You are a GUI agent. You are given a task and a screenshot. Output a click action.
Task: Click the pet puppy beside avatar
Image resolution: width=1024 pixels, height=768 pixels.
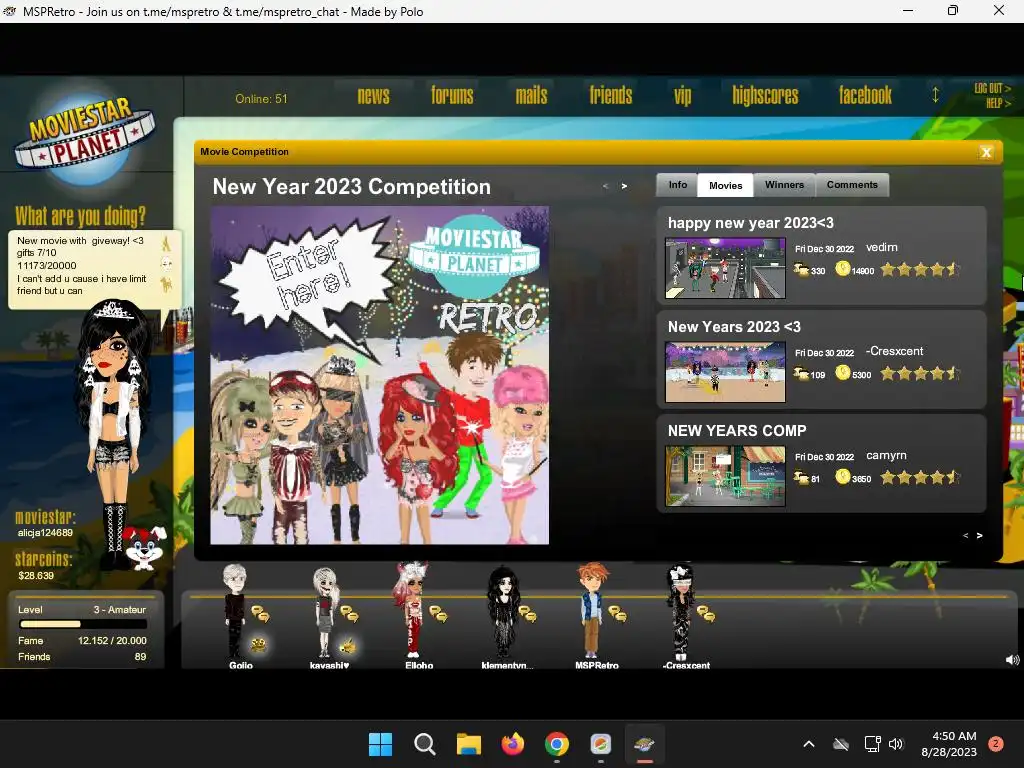click(x=144, y=547)
